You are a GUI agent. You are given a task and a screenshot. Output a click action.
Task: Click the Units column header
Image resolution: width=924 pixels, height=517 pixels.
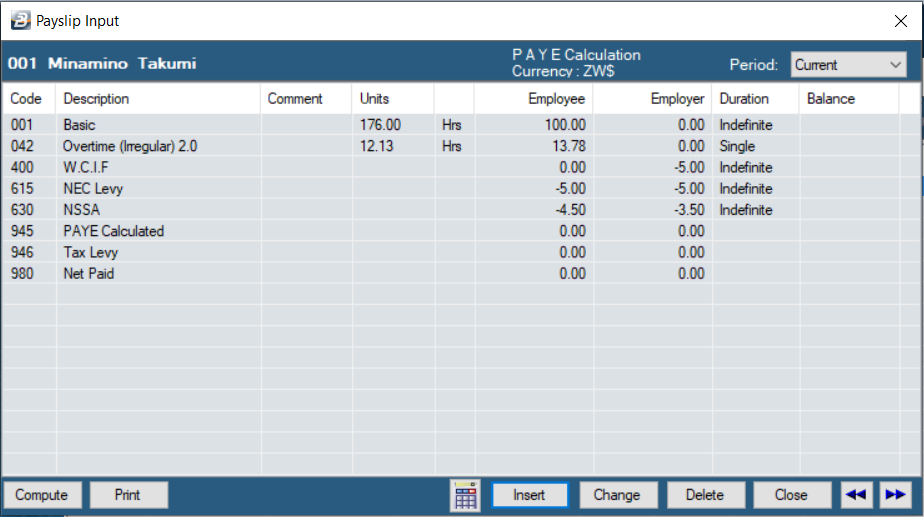(393, 98)
